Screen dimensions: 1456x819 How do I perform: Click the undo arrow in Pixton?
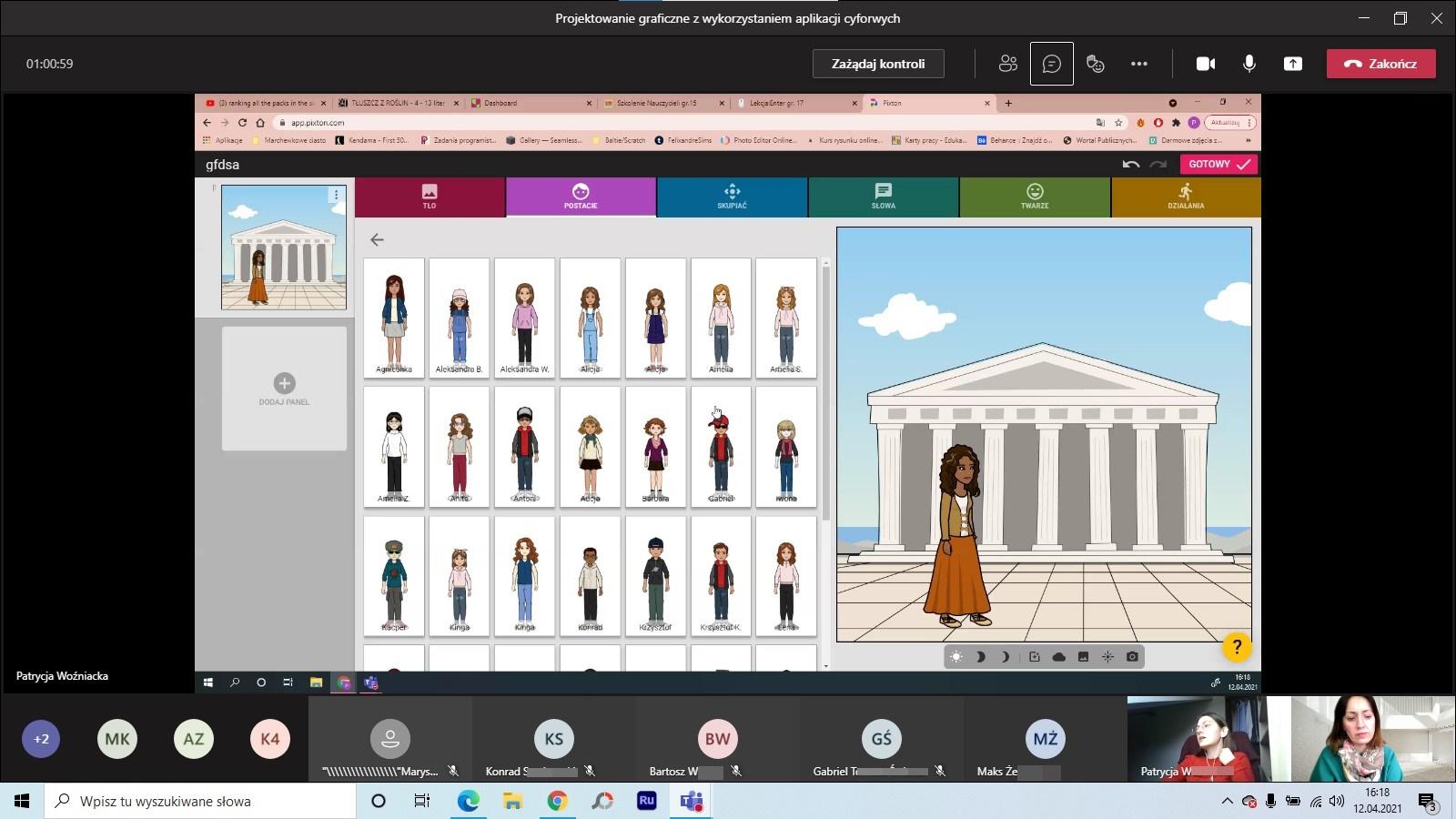point(1131,165)
